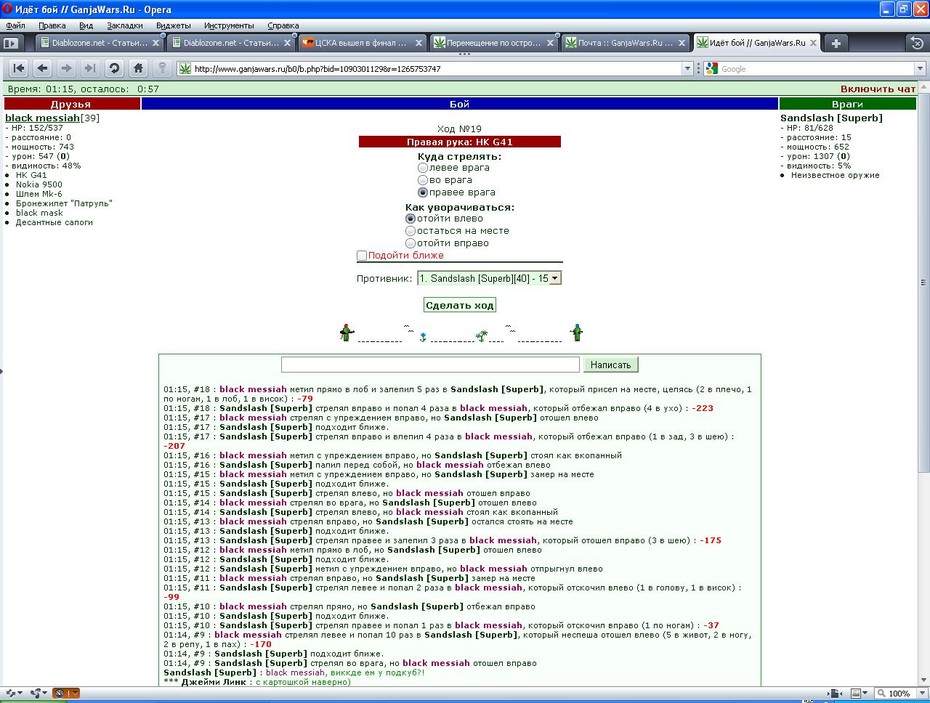The width and height of the screenshot is (930, 703).
Task: Click the 'Сделать ход' button
Action: point(460,306)
